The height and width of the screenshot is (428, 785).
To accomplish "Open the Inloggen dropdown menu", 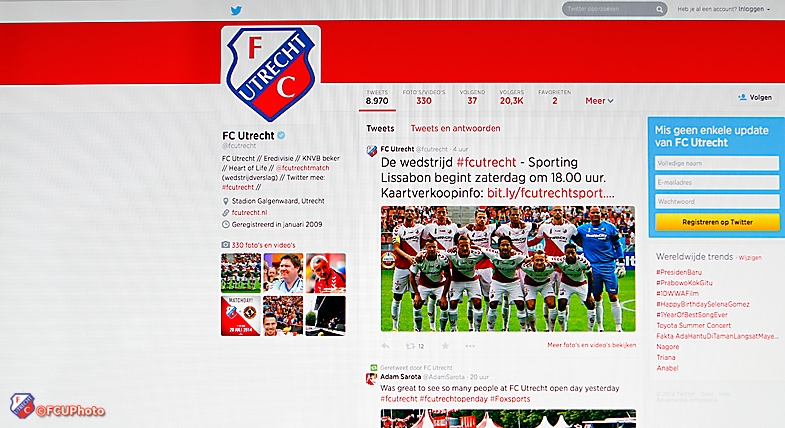I will tap(754, 9).
